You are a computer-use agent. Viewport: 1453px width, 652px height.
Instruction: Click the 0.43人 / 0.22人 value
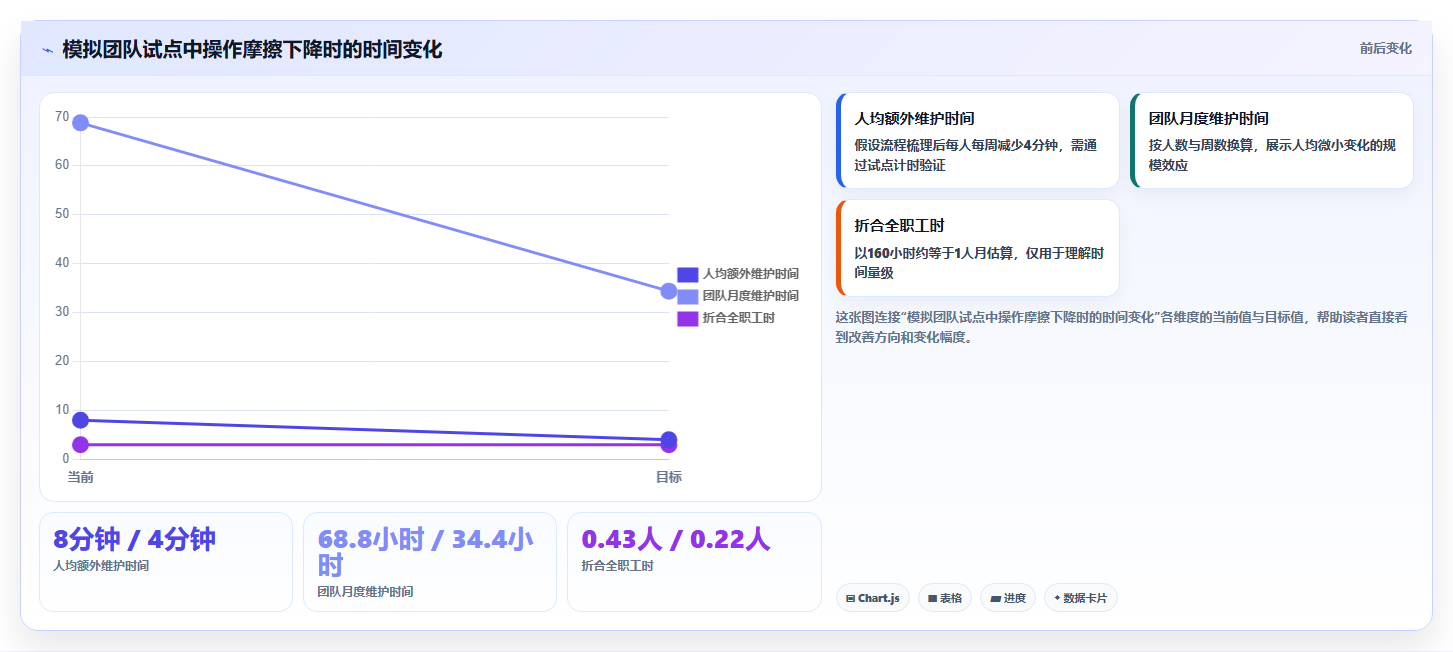675,540
